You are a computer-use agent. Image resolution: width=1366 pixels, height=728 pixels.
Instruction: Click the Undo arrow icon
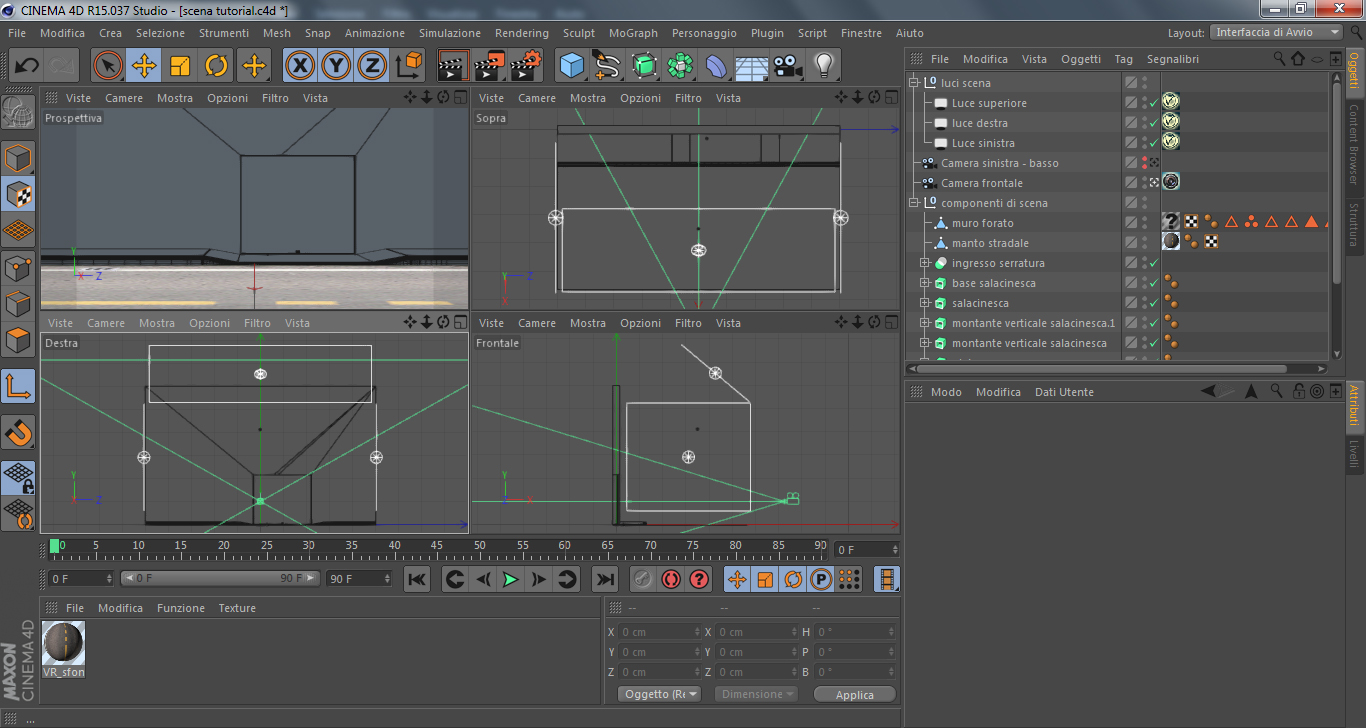(27, 66)
